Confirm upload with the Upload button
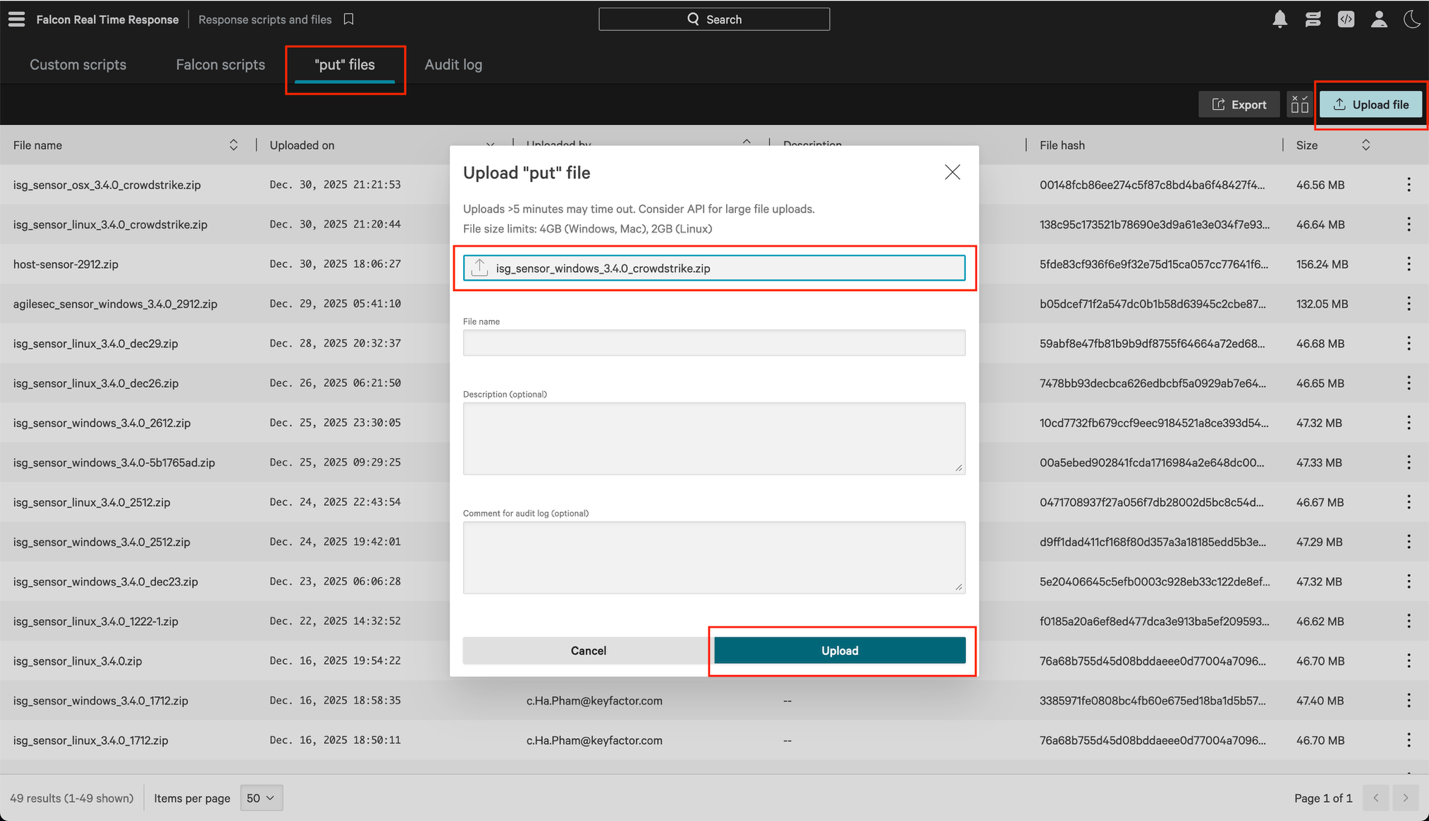The image size is (1429, 821). [840, 650]
